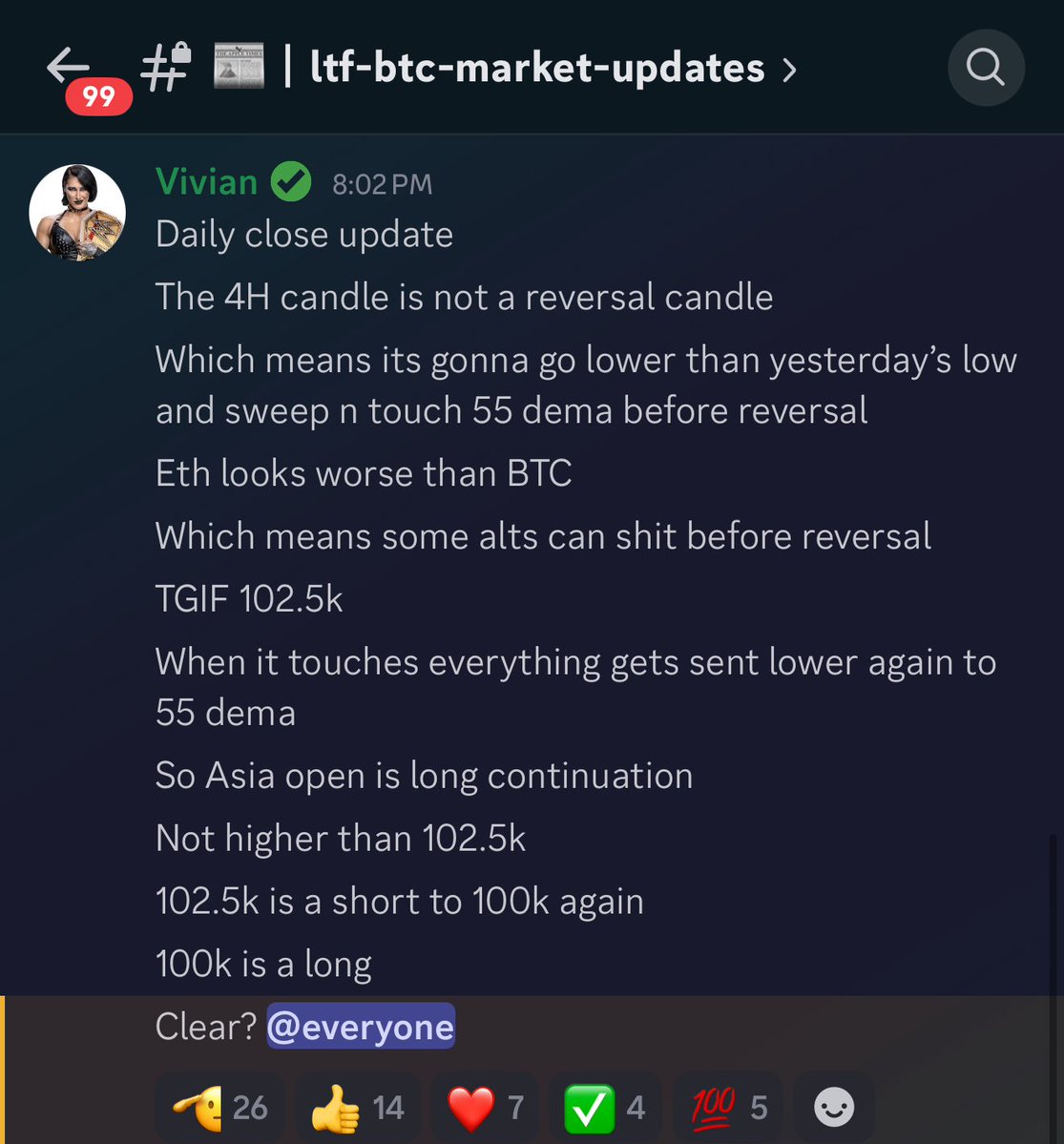Toggle the thumbs up reaction
Viewport: 1064px width, 1144px height.
(x=358, y=1107)
